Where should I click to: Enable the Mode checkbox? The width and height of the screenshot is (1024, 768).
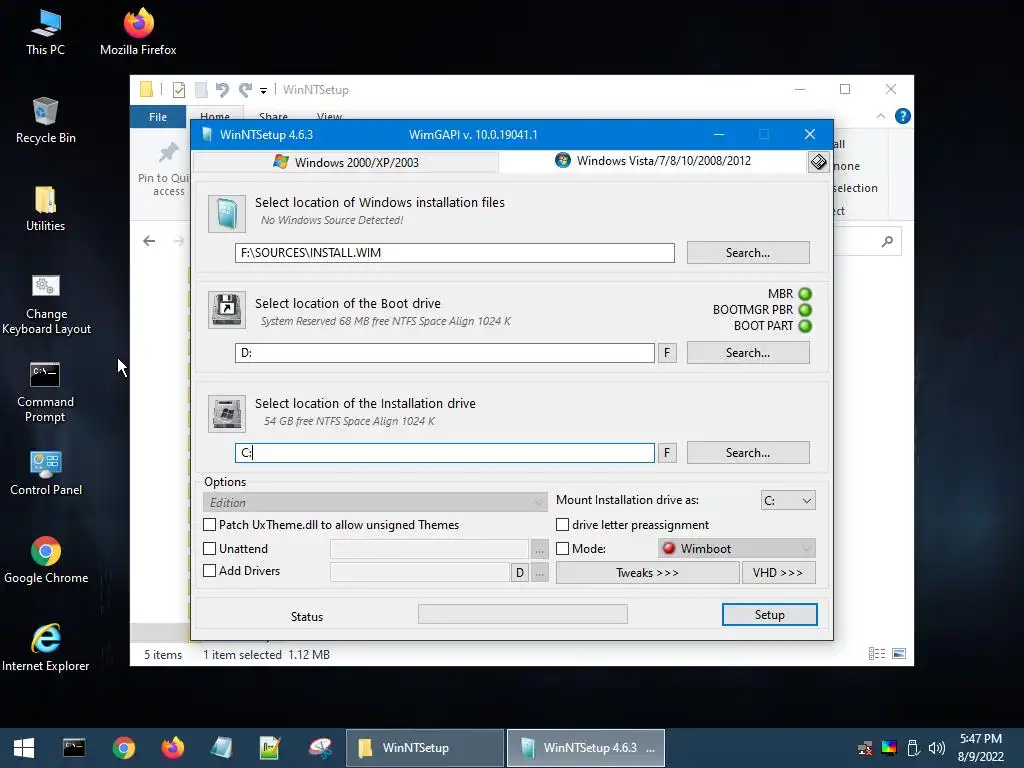pos(562,549)
